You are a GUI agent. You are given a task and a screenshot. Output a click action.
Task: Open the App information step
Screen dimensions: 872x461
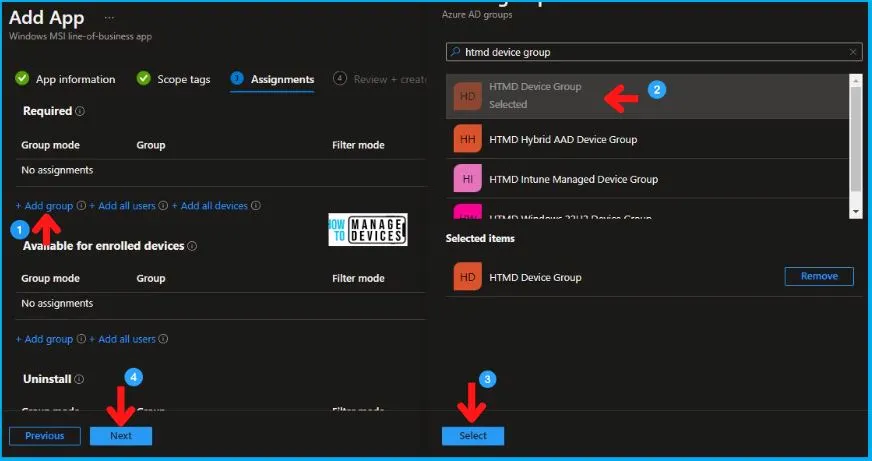coord(76,80)
